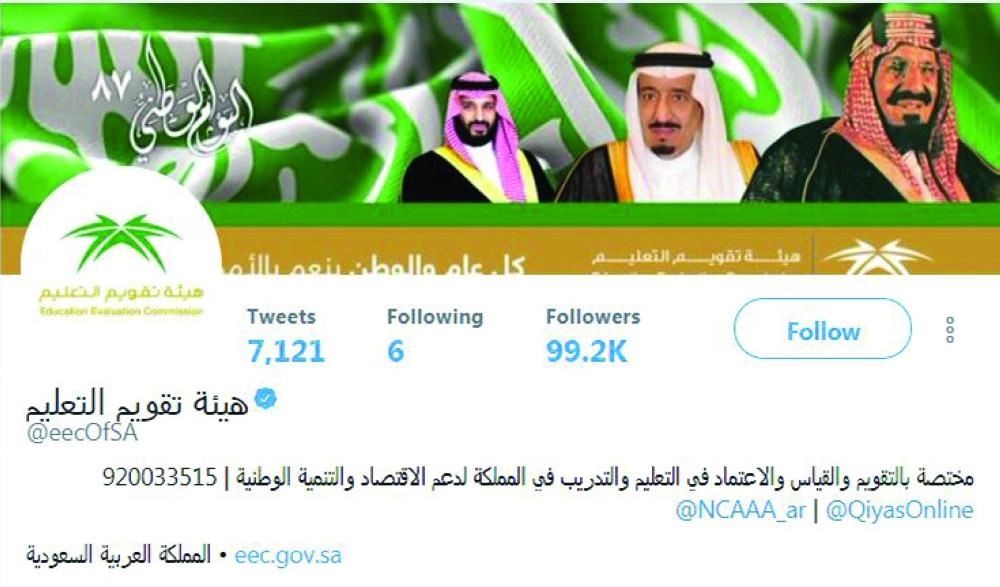Click the white palm logo in the banner
Screen dimensions: 1000x587
point(877,256)
